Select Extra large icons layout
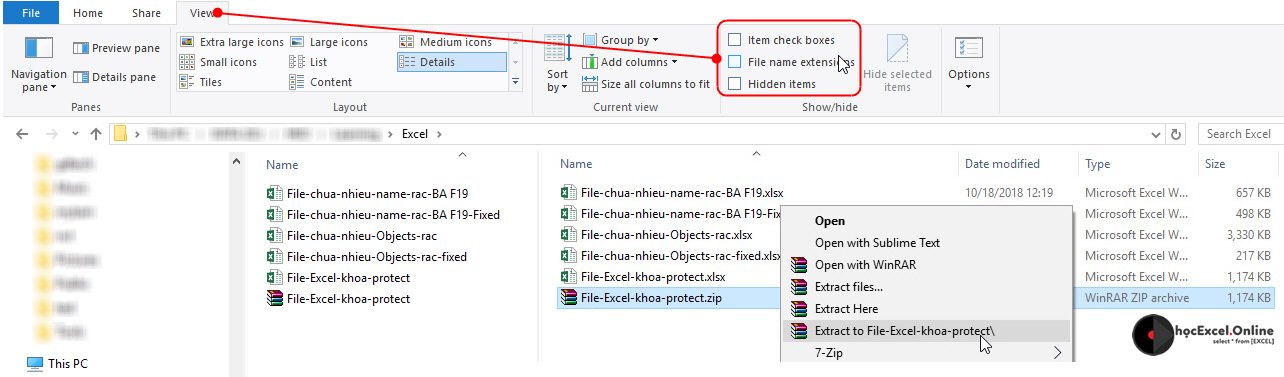The height and width of the screenshot is (377, 1284). [x=187, y=42]
